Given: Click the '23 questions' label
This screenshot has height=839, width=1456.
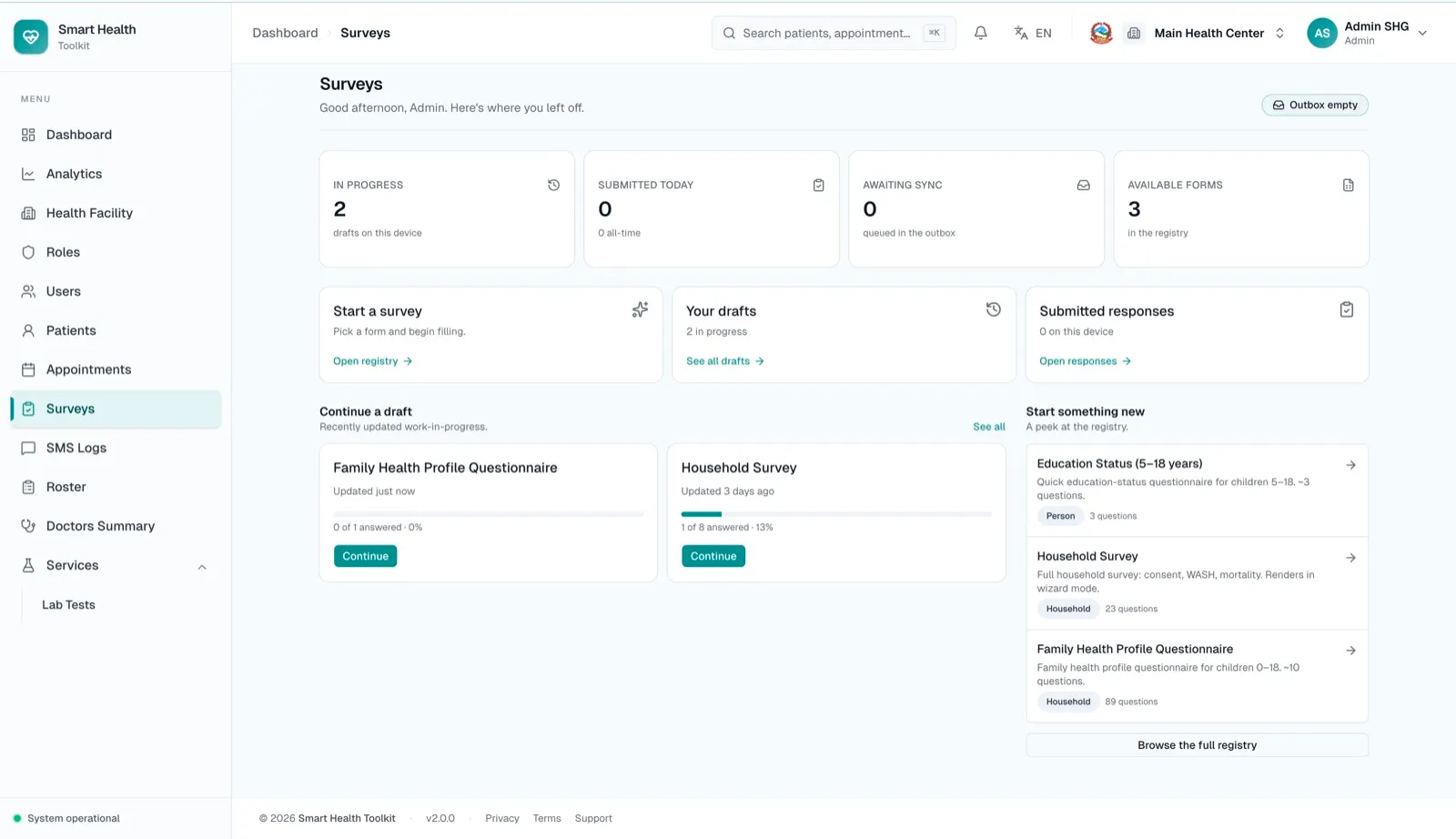Looking at the screenshot, I should tap(1131, 609).
